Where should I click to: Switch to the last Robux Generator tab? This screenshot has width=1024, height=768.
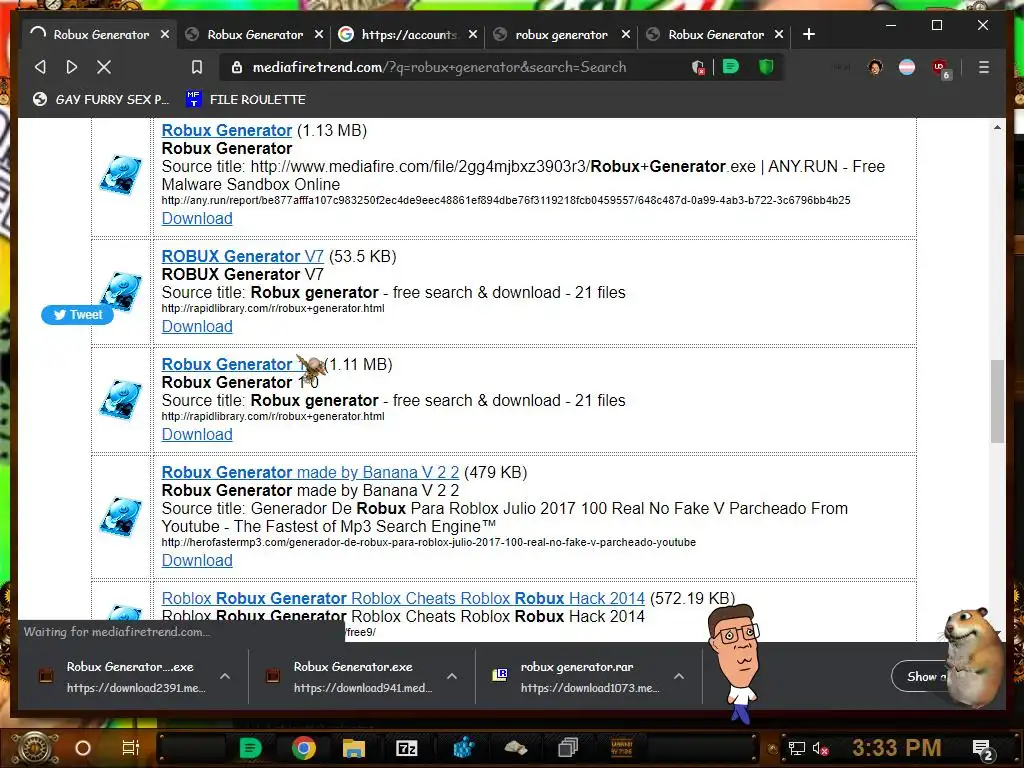point(716,35)
